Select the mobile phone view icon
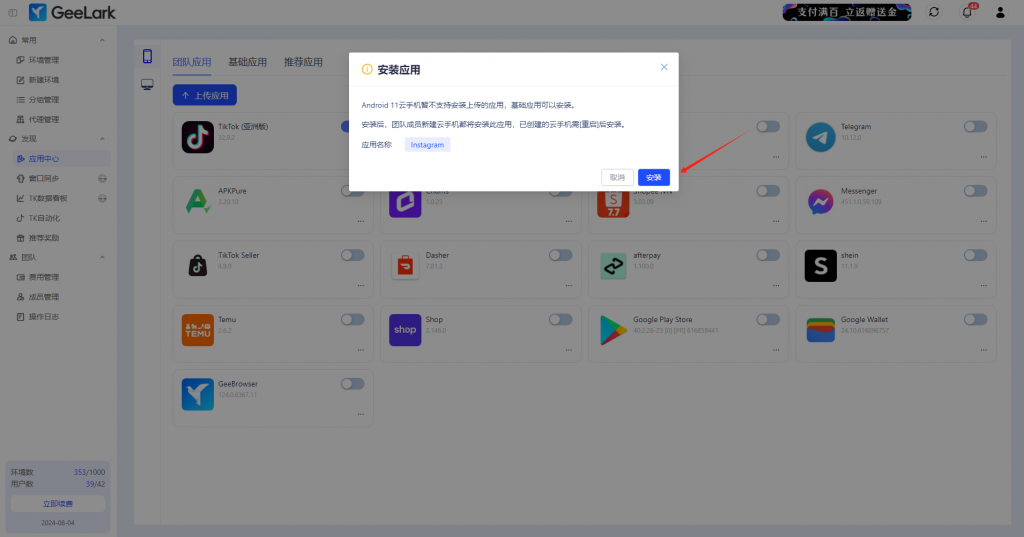This screenshot has width=1024, height=537. (147, 56)
